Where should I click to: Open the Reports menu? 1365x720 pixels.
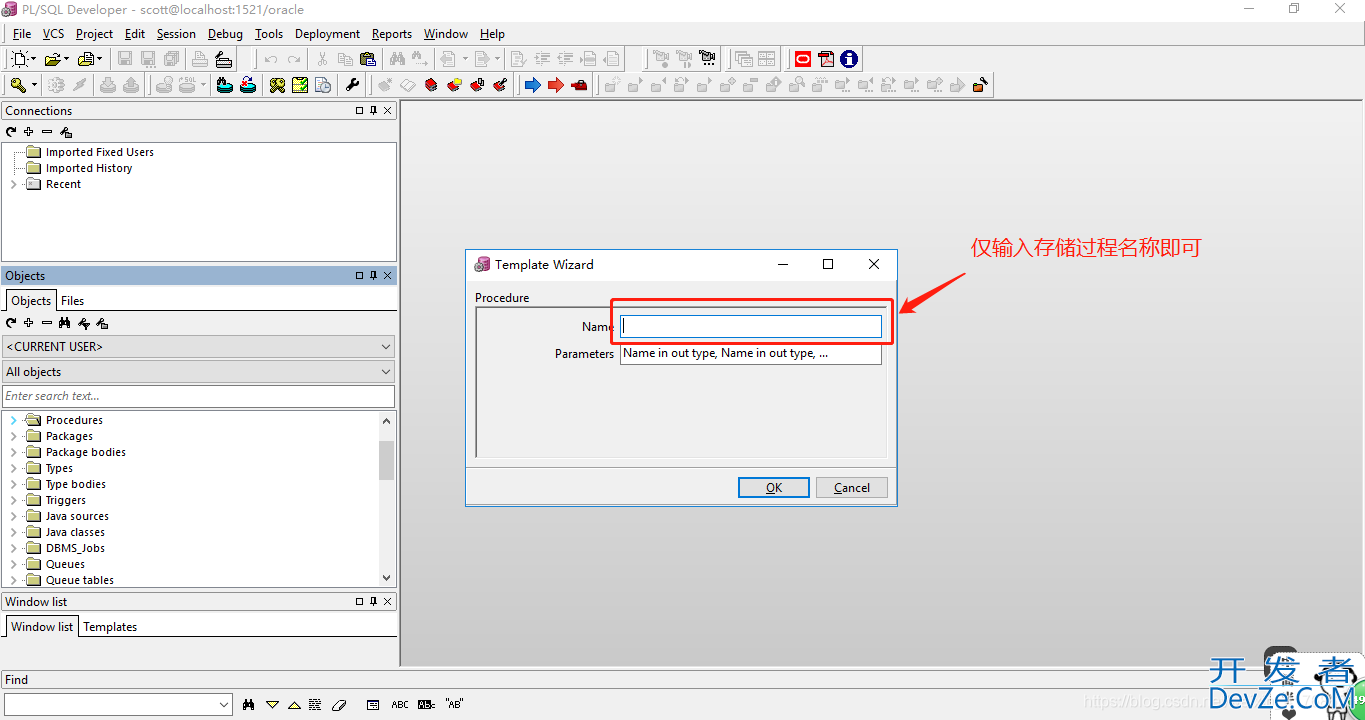(x=392, y=34)
